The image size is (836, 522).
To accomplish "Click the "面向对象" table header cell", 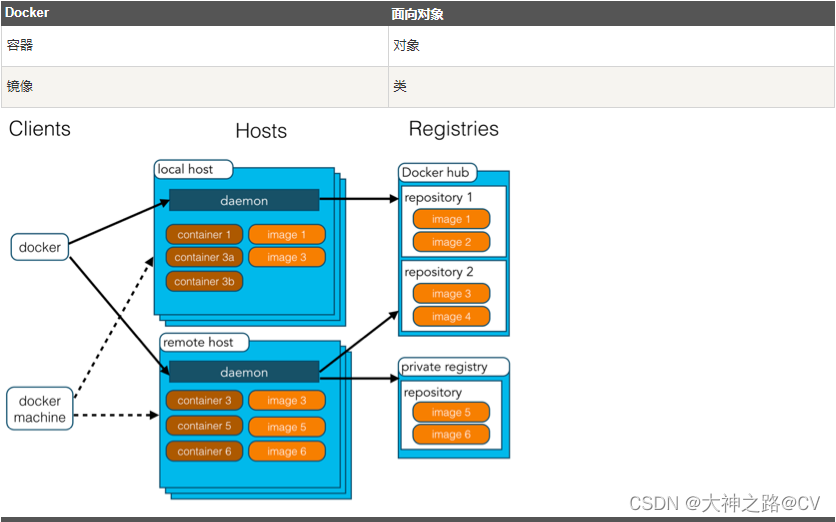I will tap(611, 13).
